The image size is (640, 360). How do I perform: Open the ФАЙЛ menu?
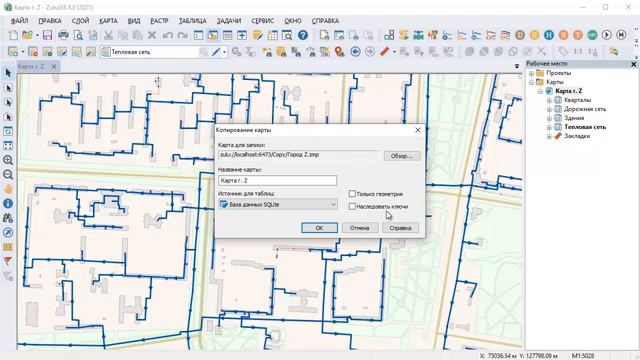19,21
